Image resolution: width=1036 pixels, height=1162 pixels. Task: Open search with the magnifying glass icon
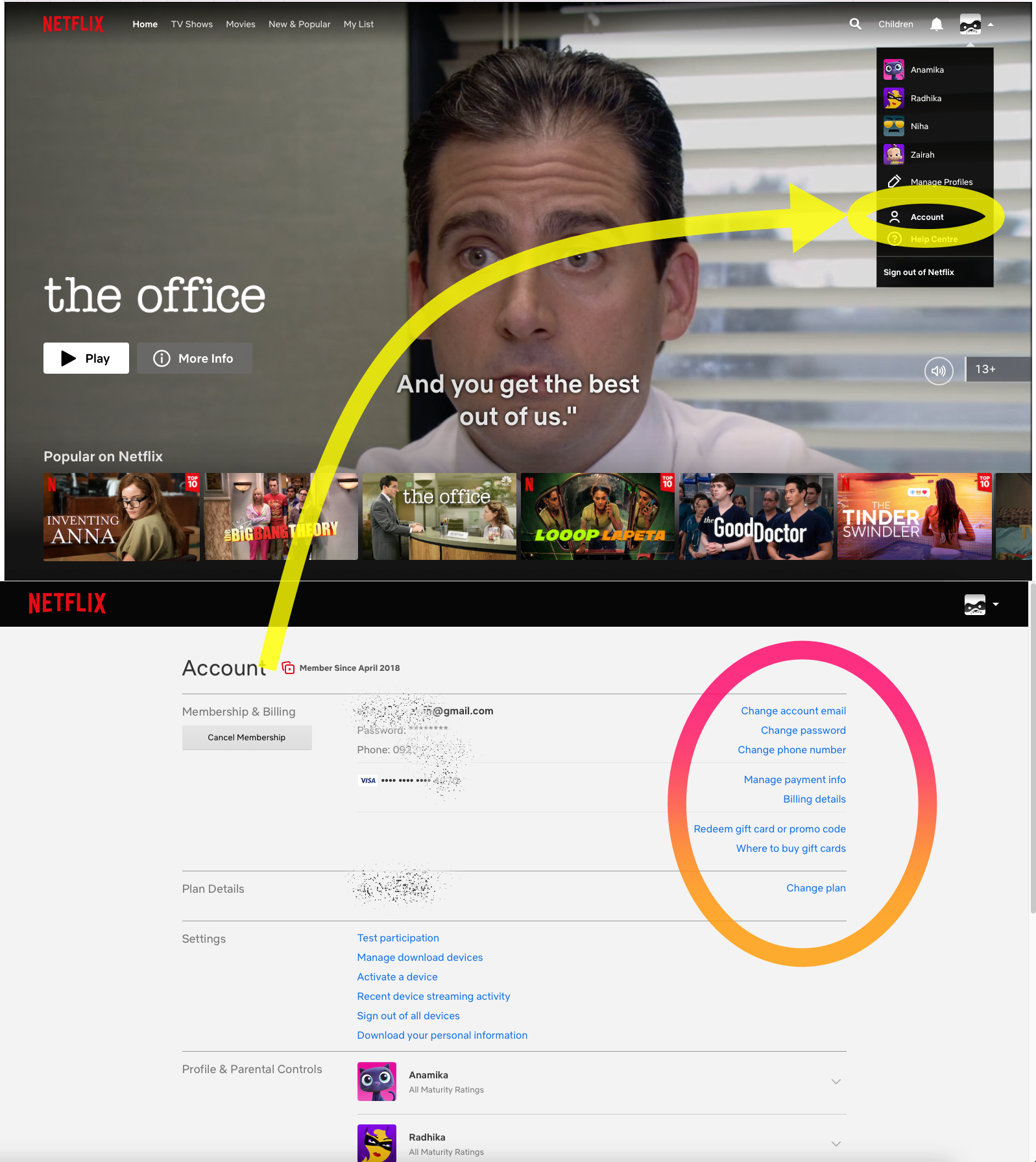(x=856, y=24)
